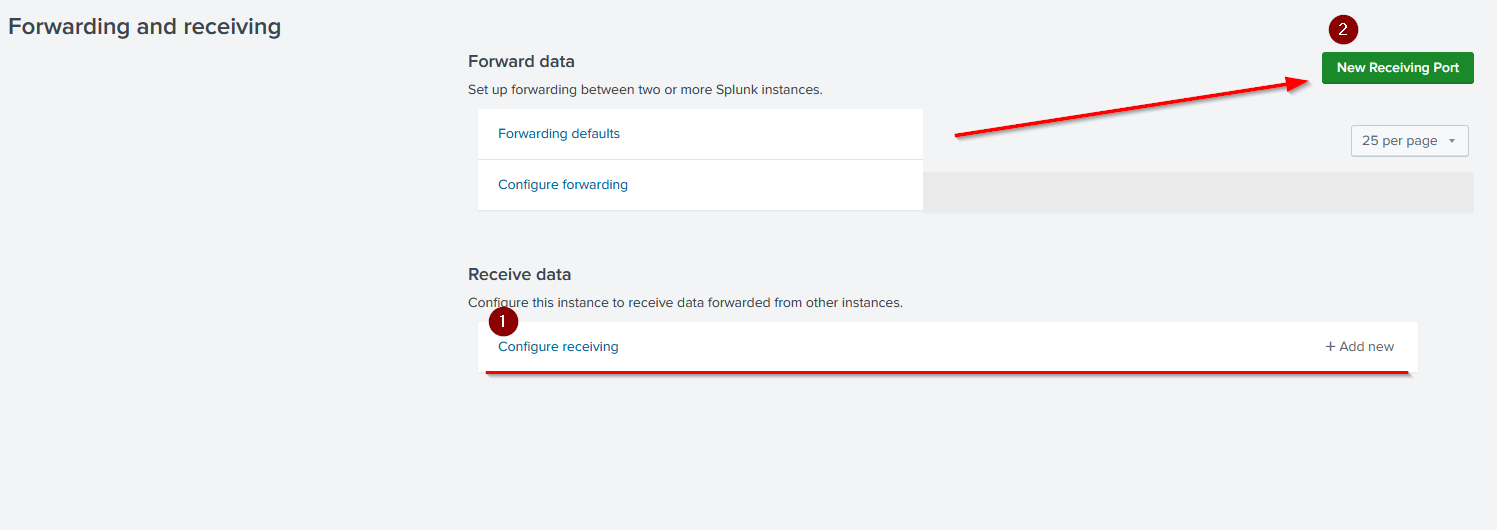Expand the 25 per page dropdown
Screen dimensions: 1497x530
1409,141
